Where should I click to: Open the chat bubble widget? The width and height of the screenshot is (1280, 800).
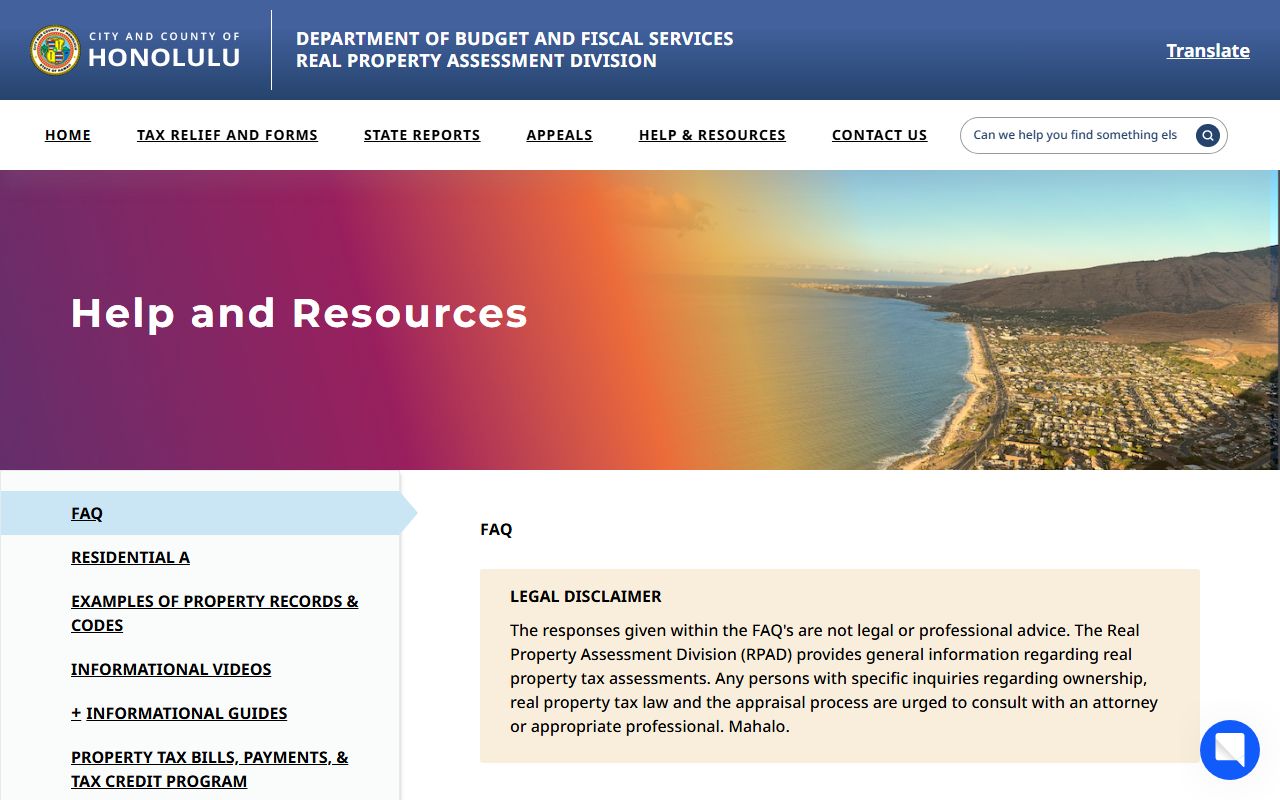click(1230, 750)
